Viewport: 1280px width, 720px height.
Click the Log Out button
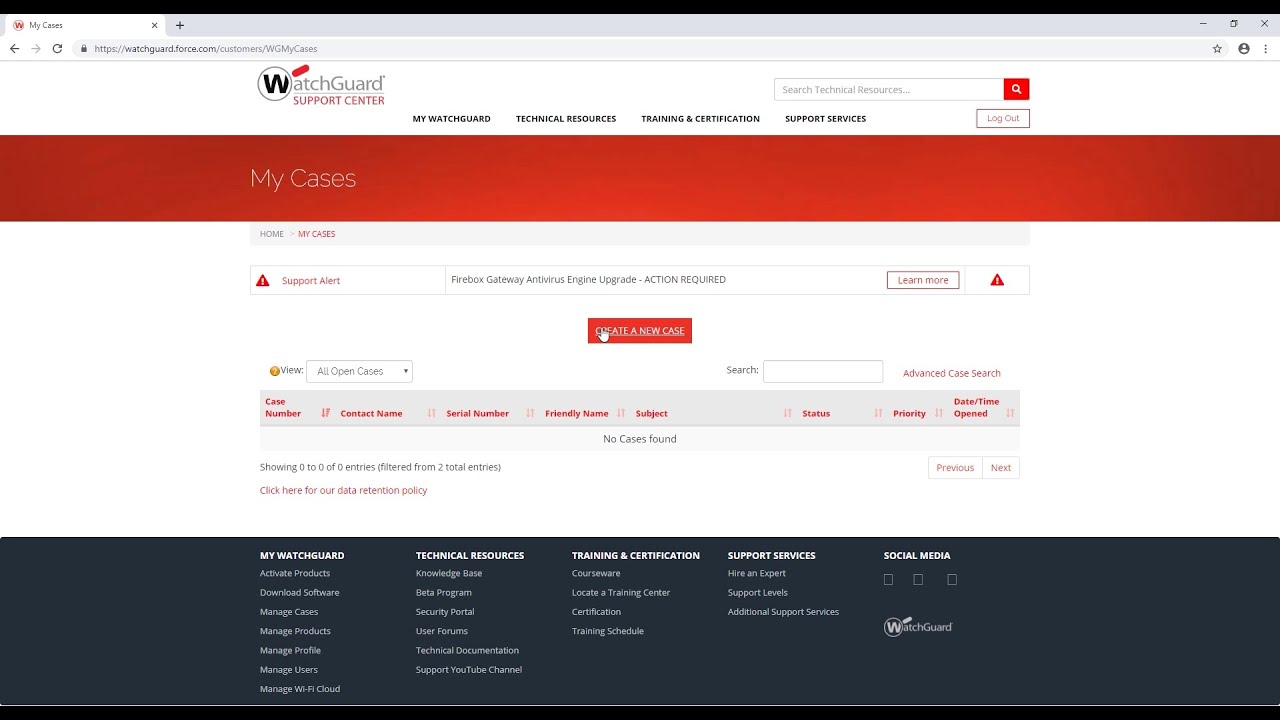(x=1003, y=118)
